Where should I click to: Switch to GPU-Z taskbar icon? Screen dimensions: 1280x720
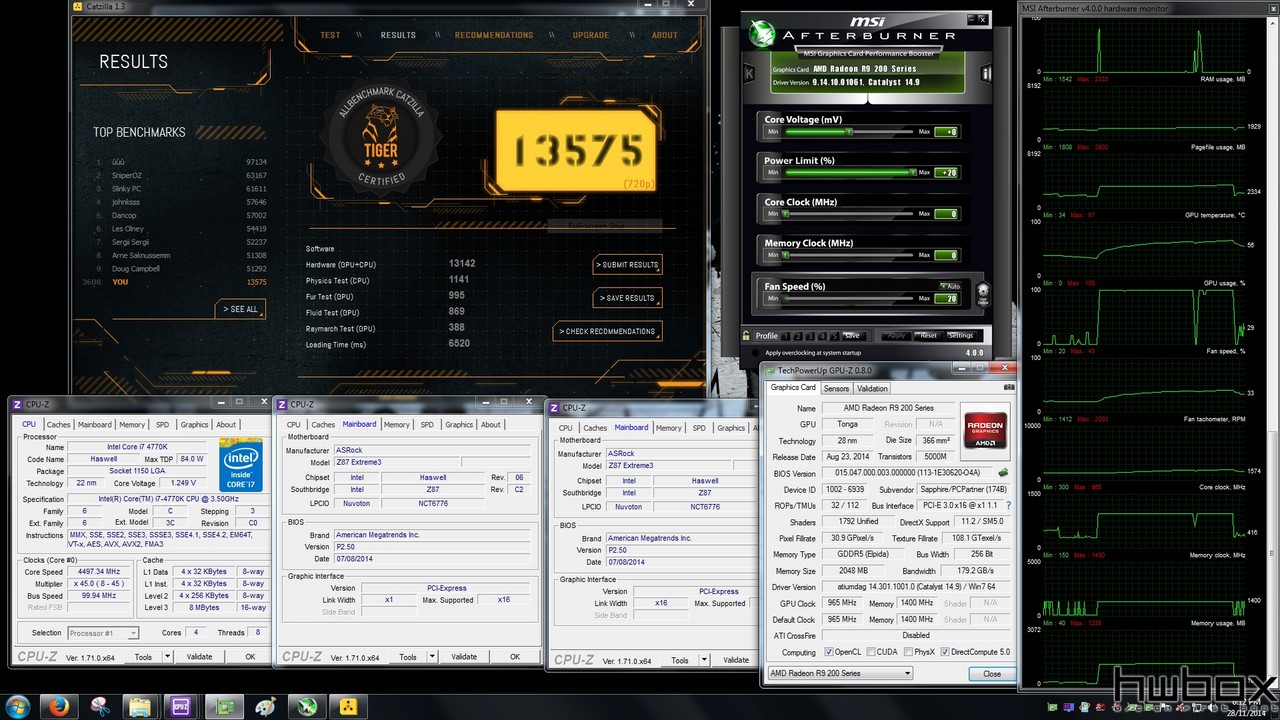coord(223,706)
